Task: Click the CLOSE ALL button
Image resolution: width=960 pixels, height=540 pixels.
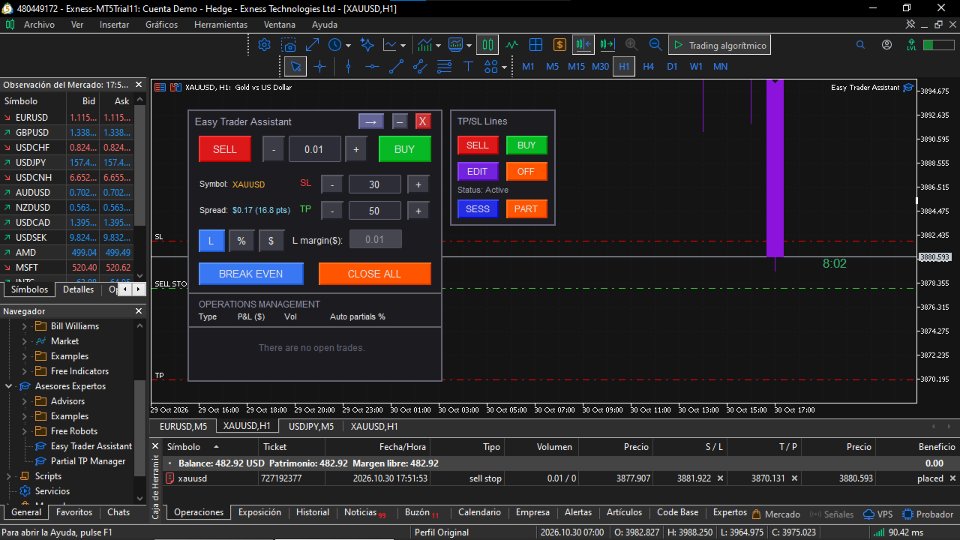Action: [x=374, y=274]
